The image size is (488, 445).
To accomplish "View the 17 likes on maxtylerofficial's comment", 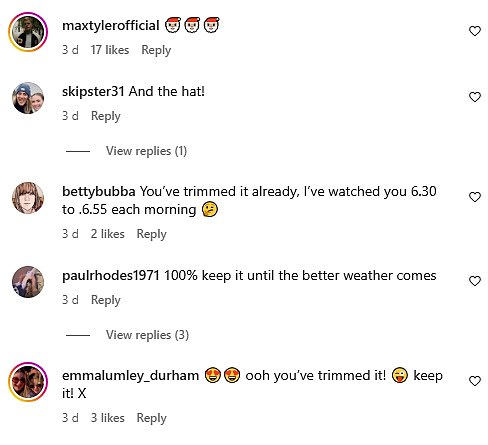I will click(110, 50).
